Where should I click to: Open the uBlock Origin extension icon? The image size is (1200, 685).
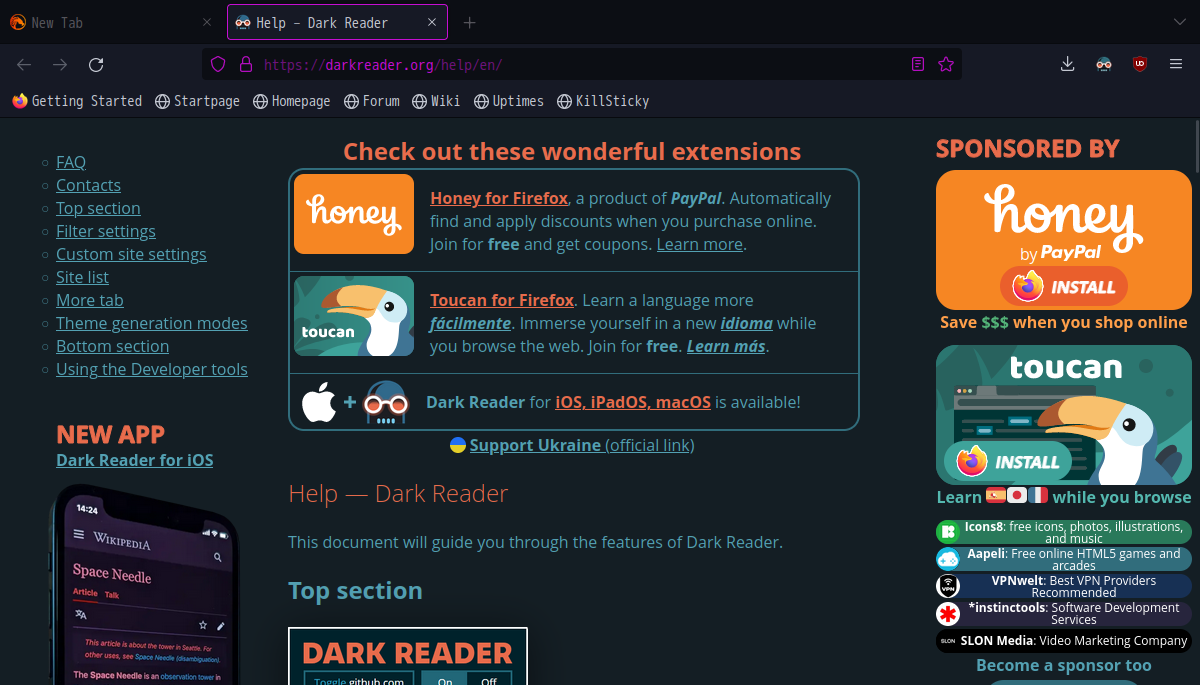(1139, 64)
